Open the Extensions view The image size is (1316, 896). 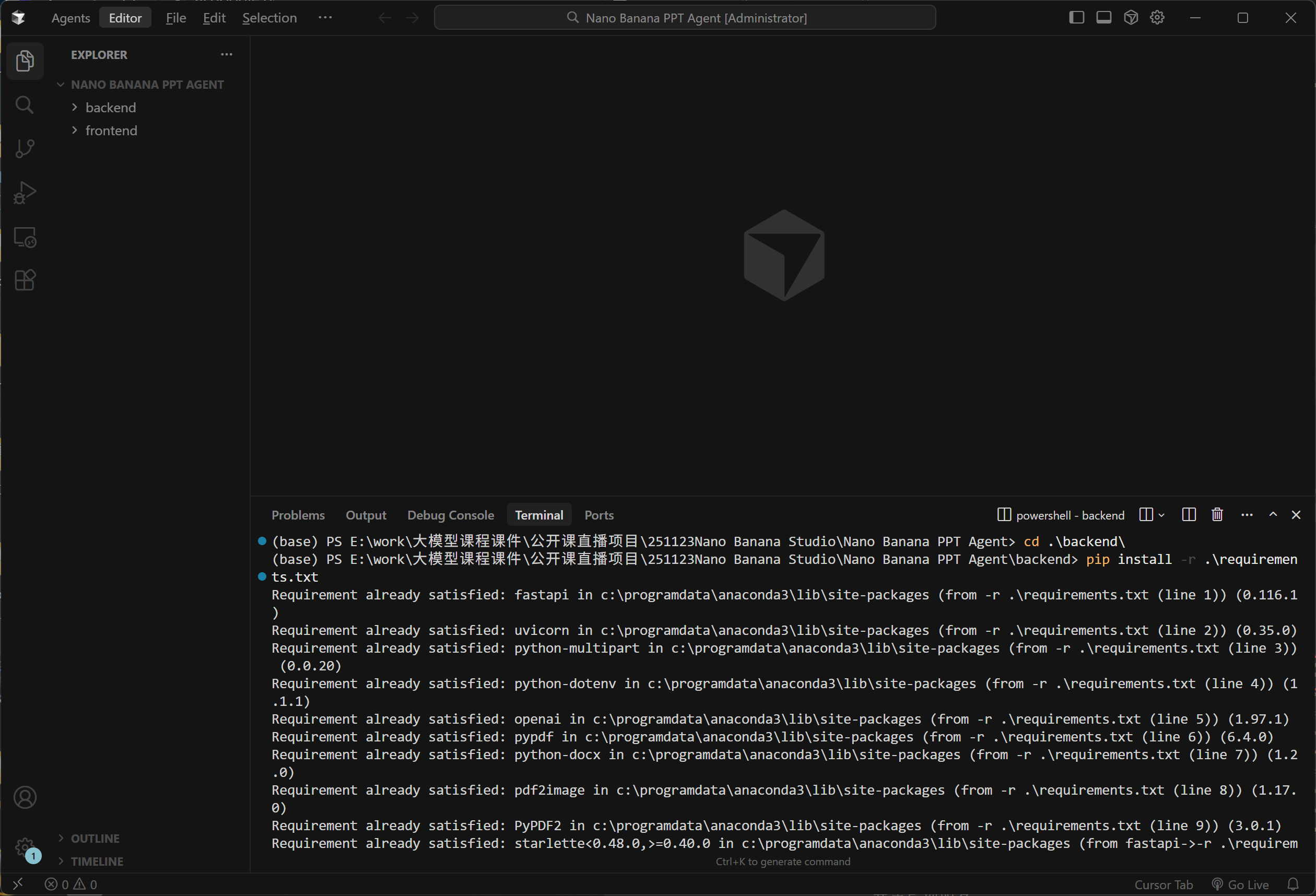click(x=25, y=280)
